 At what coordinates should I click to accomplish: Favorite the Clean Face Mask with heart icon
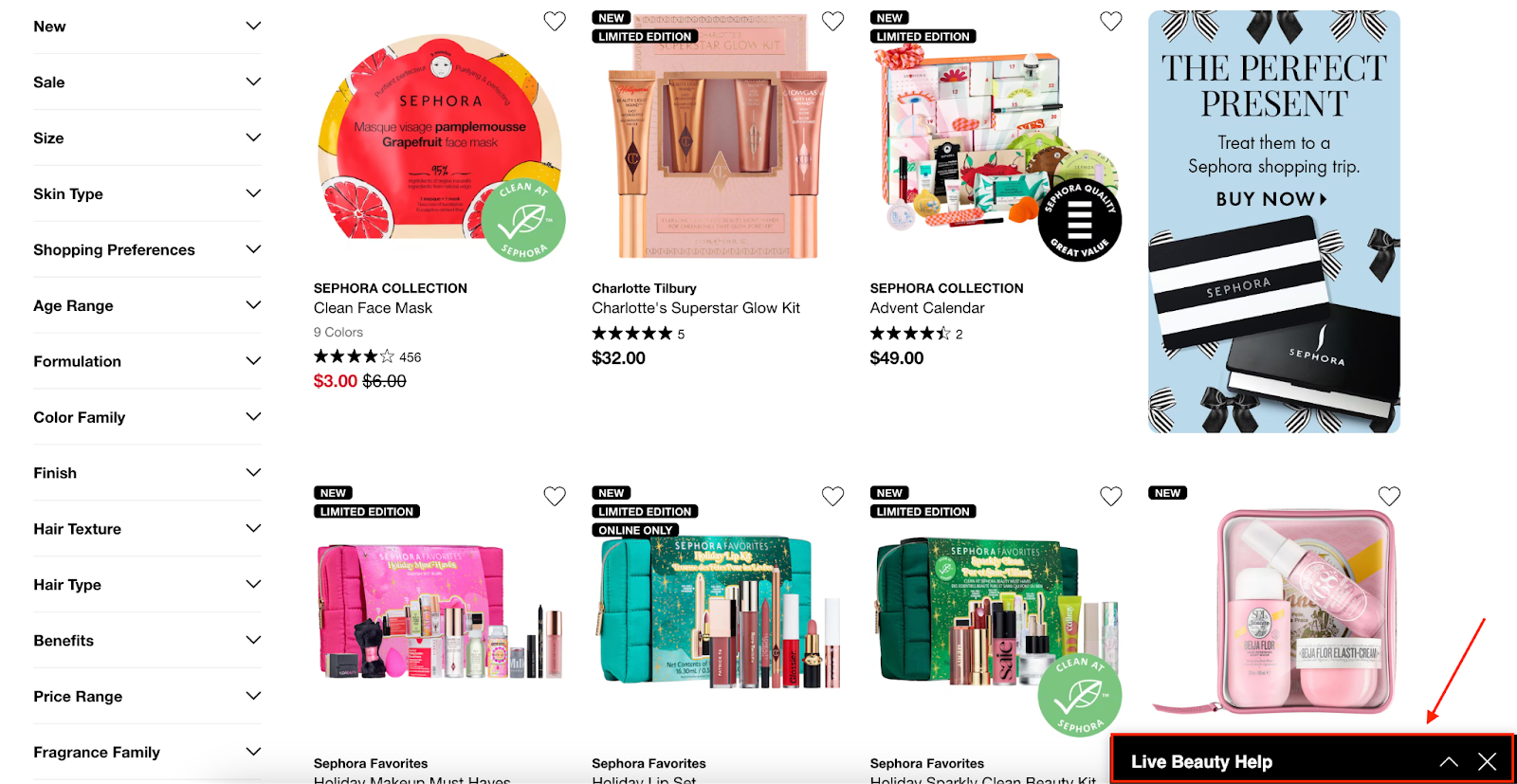(555, 21)
